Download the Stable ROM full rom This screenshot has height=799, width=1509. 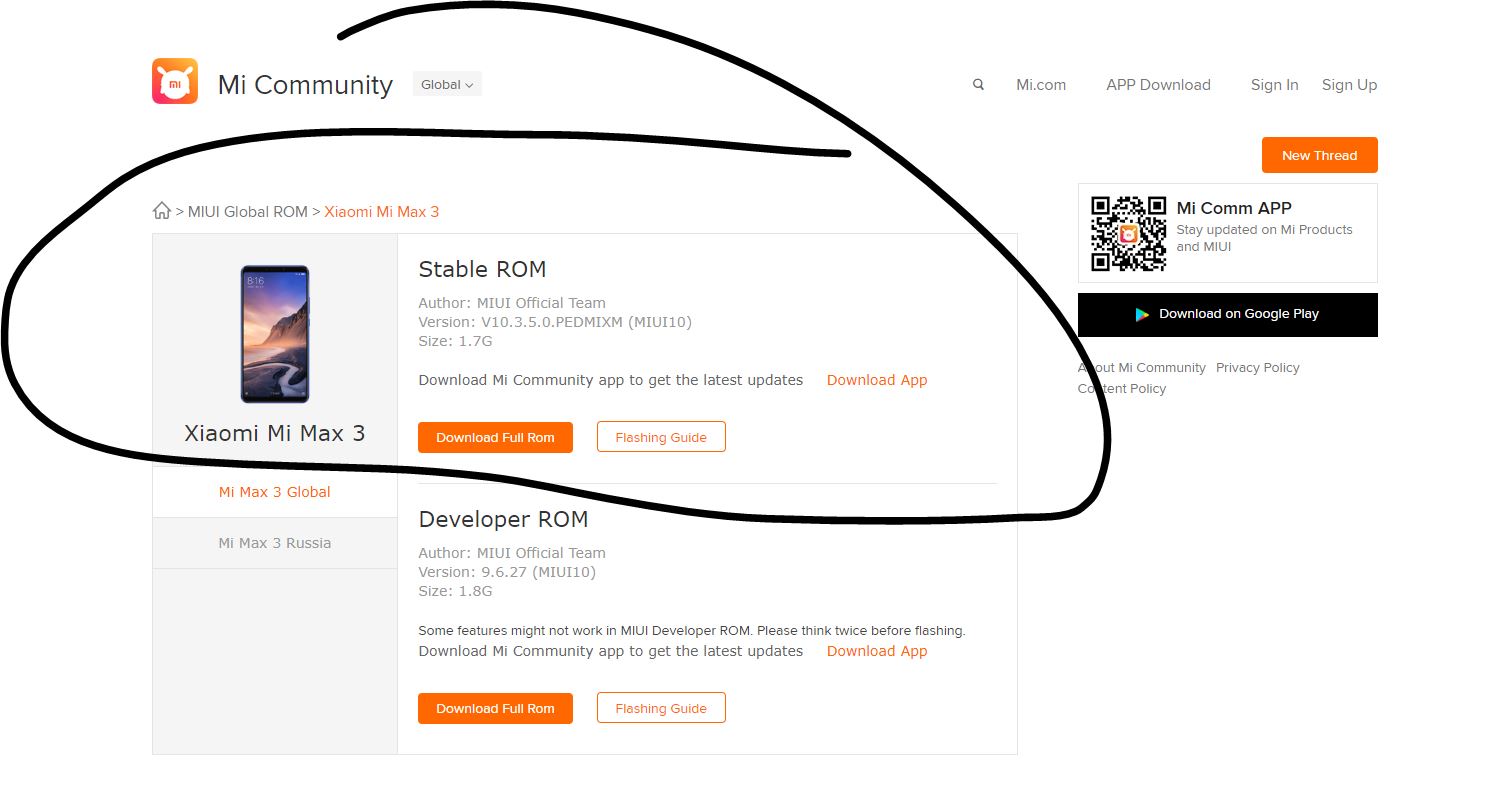495,437
